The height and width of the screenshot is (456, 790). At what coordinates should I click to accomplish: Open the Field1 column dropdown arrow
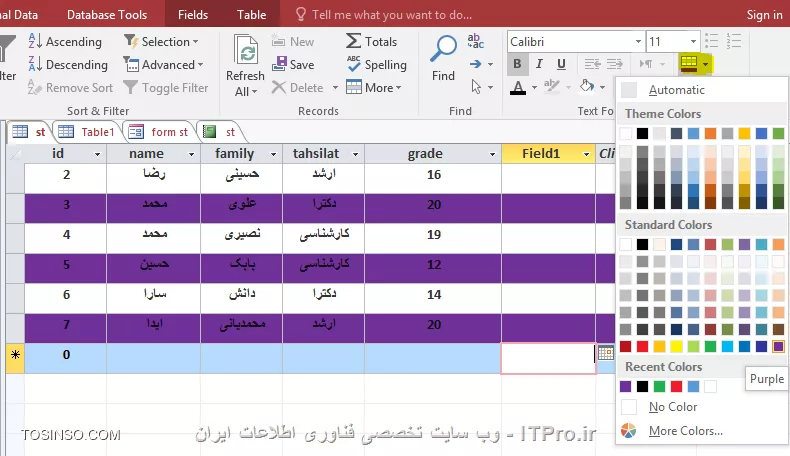click(x=586, y=154)
